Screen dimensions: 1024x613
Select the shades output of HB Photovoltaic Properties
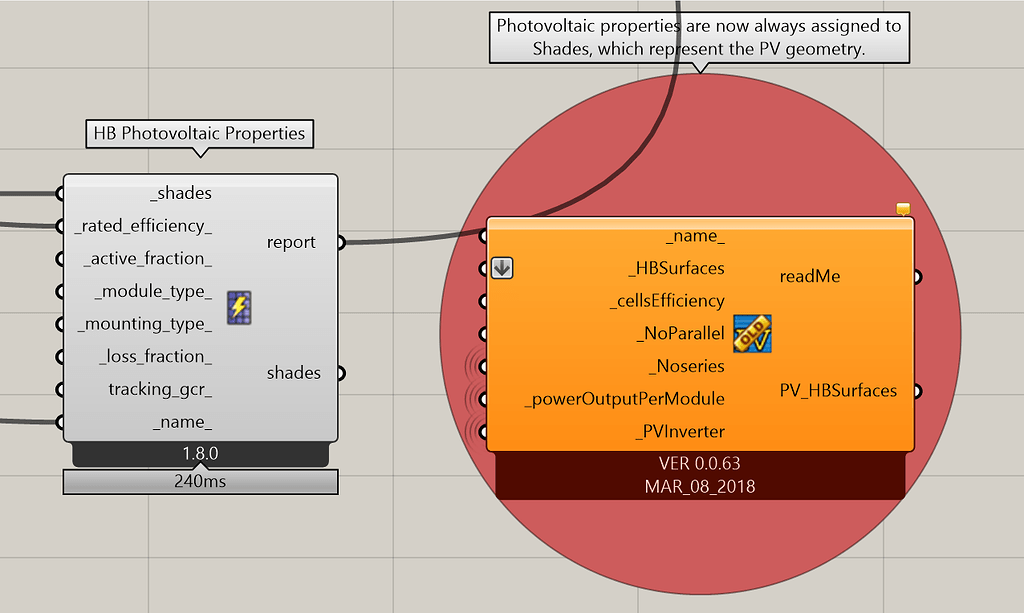click(340, 372)
